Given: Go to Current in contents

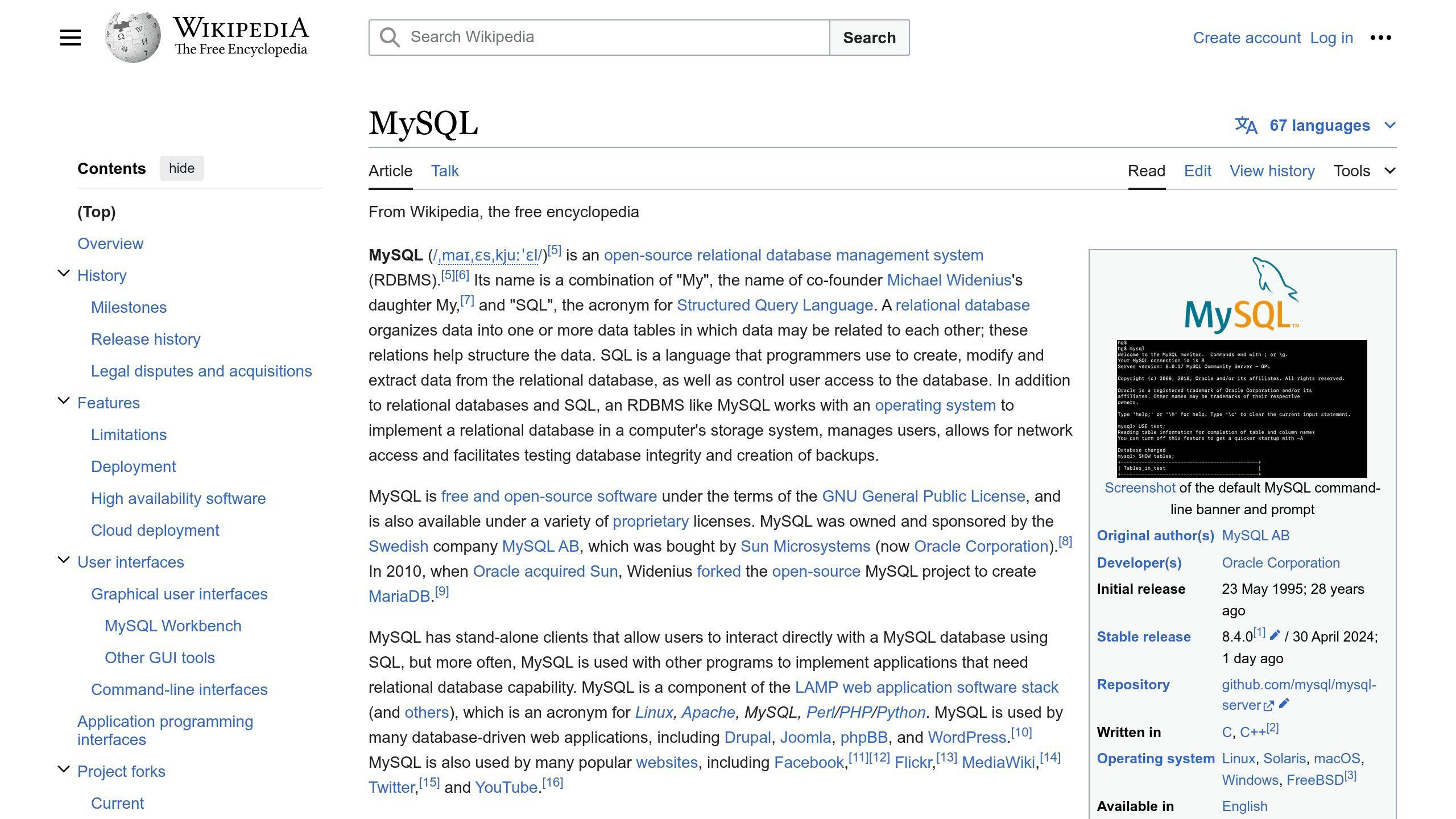Looking at the screenshot, I should point(117,803).
